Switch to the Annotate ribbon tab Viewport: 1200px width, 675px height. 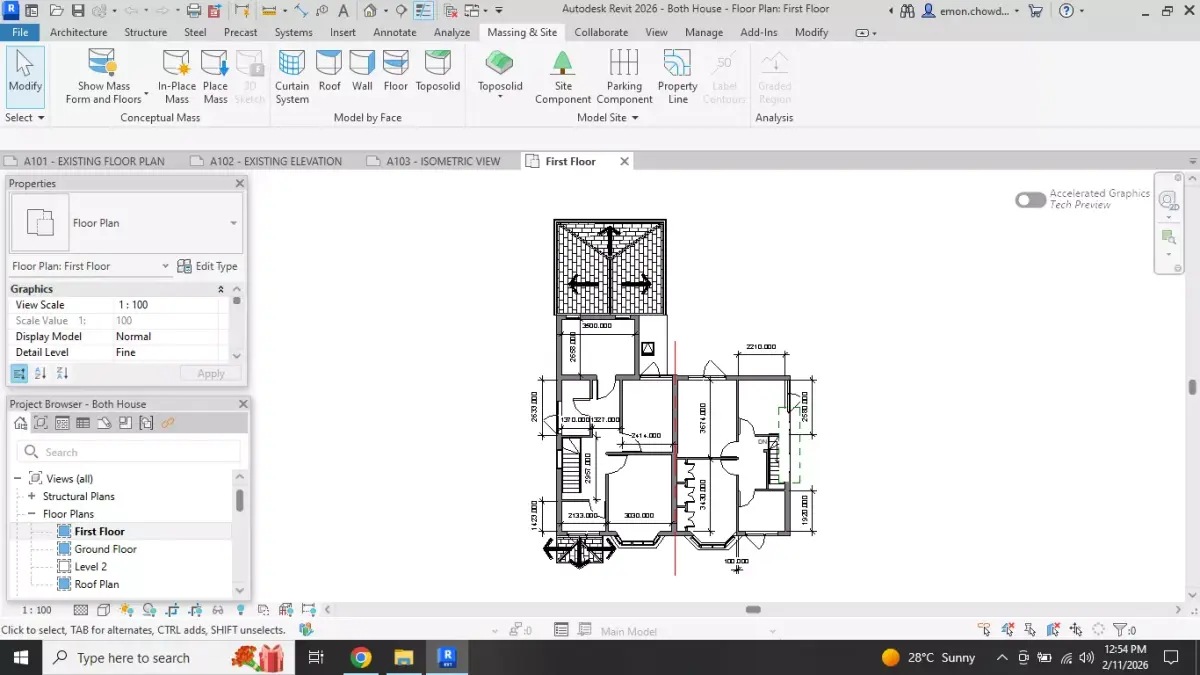point(395,32)
